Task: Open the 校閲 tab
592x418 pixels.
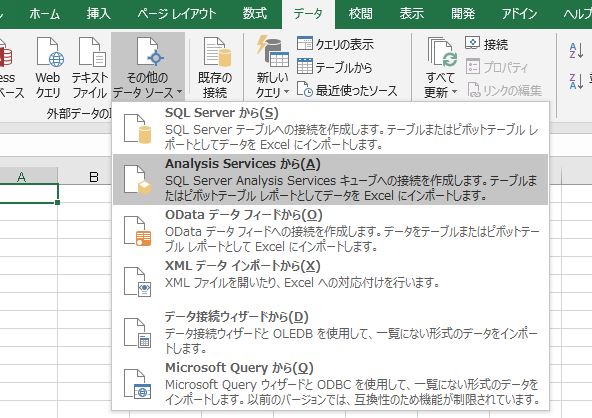Action: (361, 14)
